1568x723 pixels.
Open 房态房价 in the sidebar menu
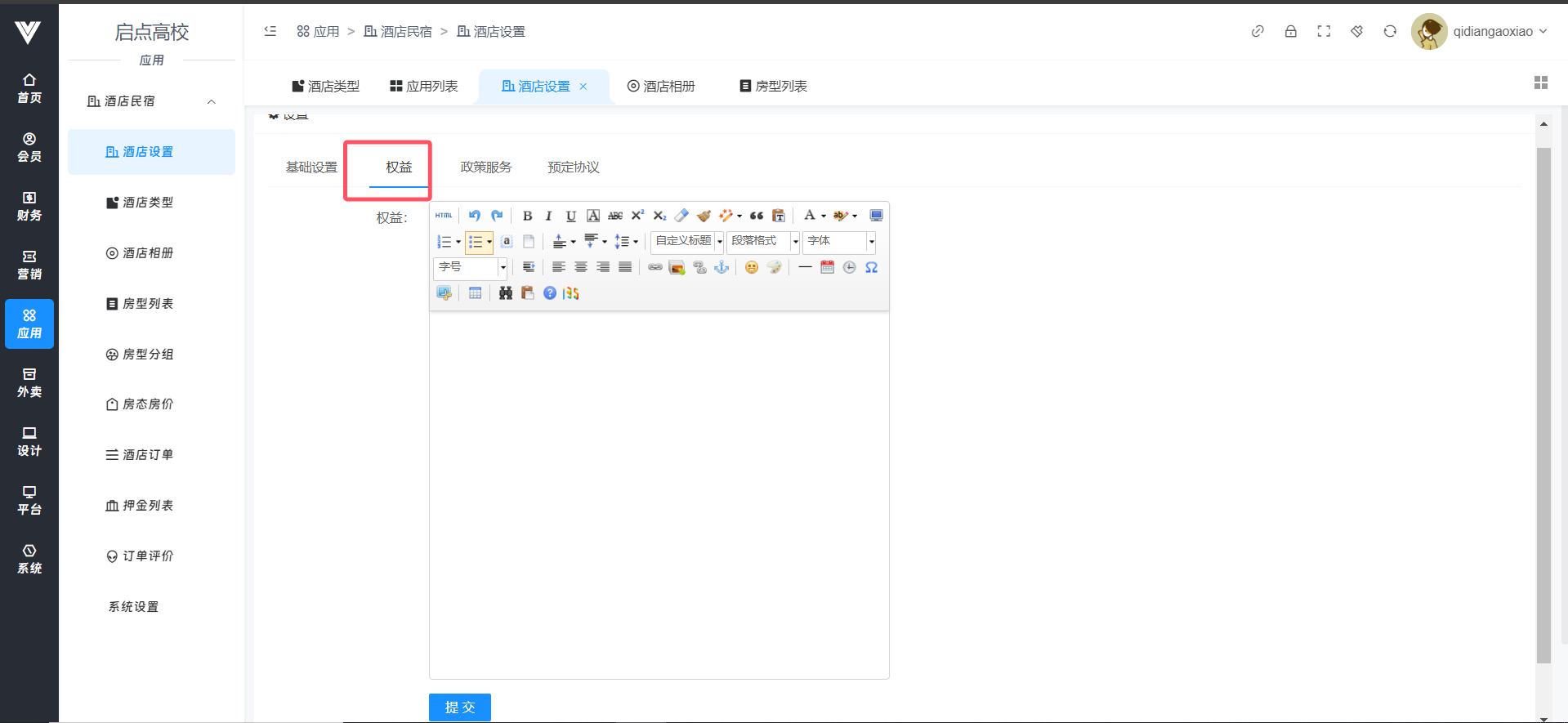147,404
